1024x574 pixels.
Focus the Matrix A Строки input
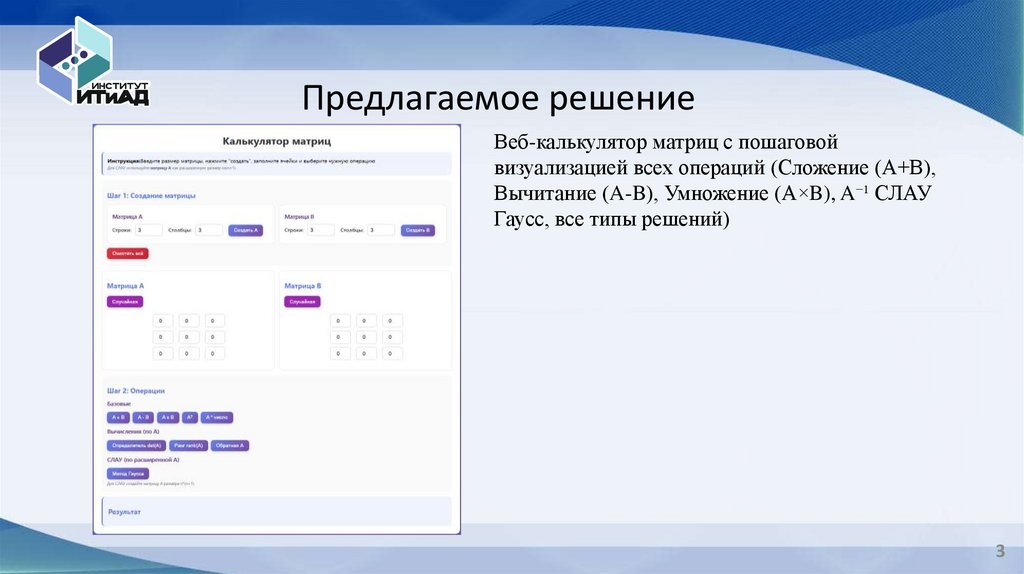pos(148,230)
